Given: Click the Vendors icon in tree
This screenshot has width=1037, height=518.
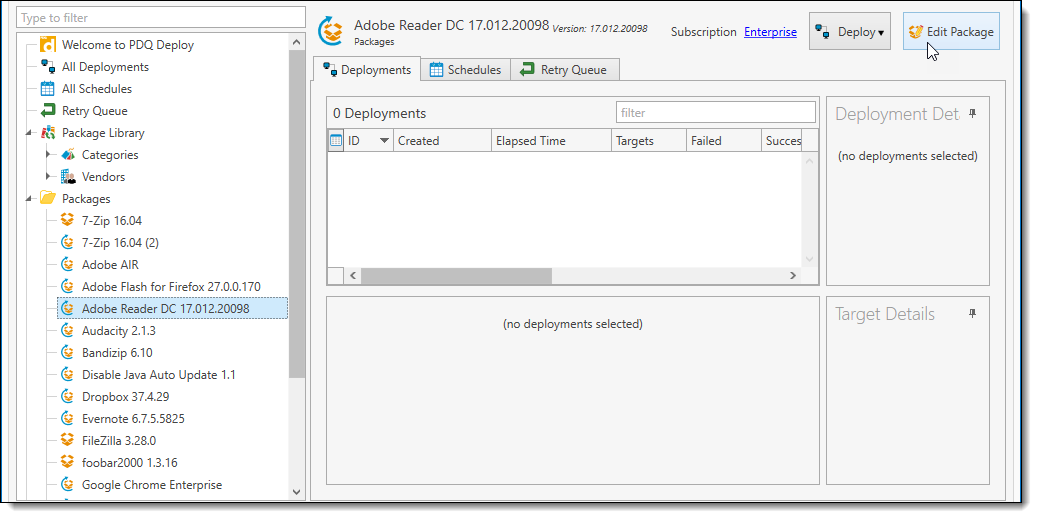Looking at the screenshot, I should [x=67, y=177].
